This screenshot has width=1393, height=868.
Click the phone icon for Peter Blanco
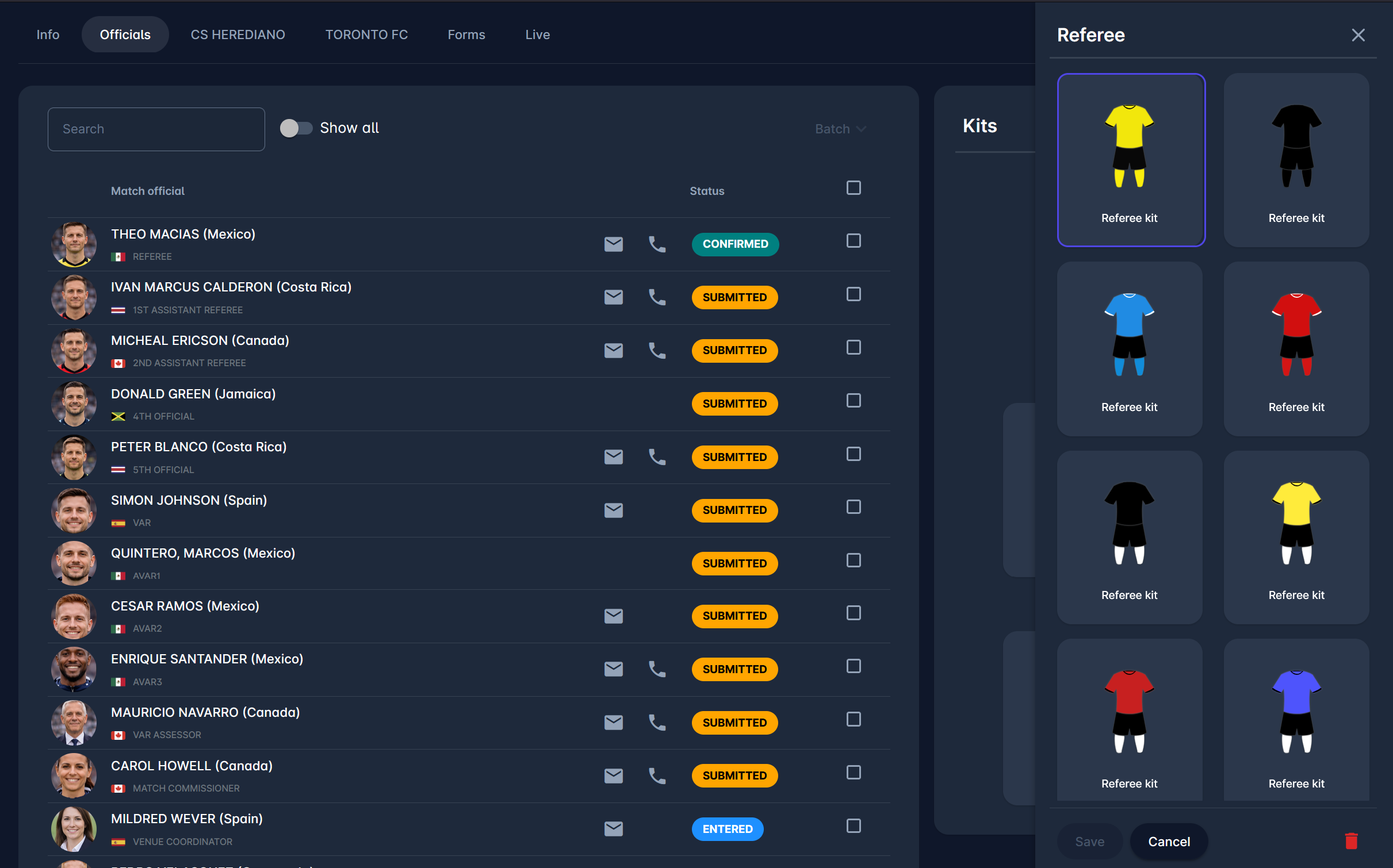pos(657,457)
